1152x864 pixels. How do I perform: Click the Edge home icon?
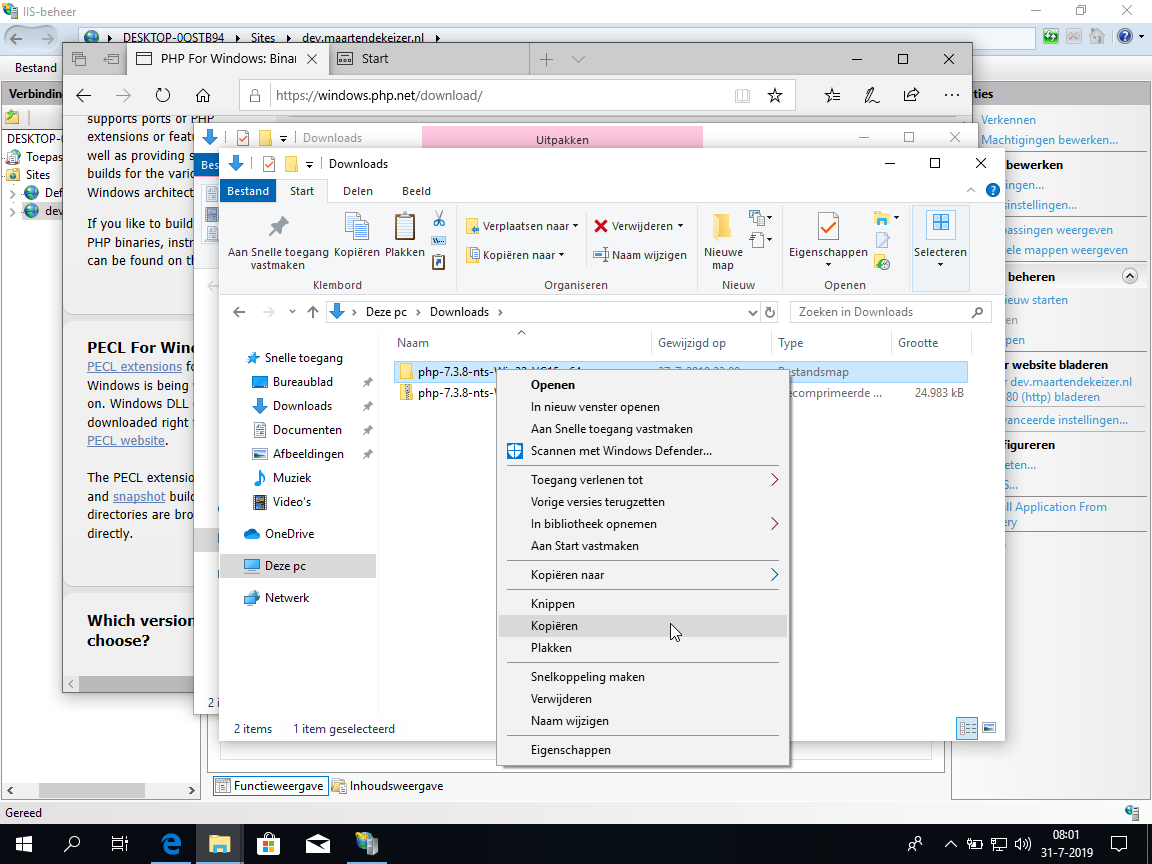point(203,96)
